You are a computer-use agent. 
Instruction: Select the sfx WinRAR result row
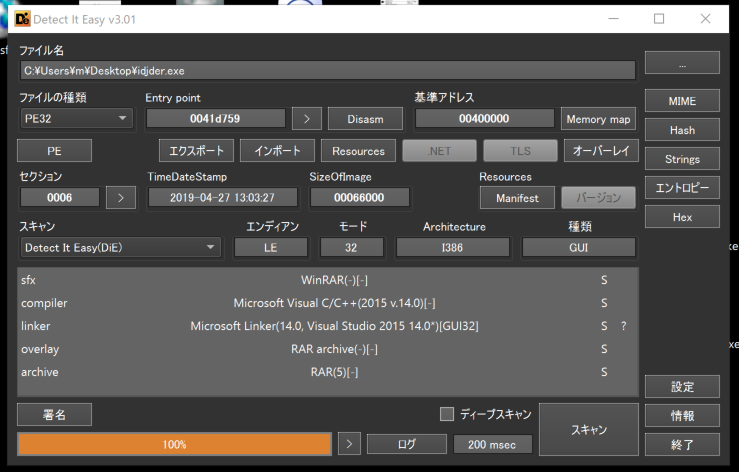pos(328,280)
